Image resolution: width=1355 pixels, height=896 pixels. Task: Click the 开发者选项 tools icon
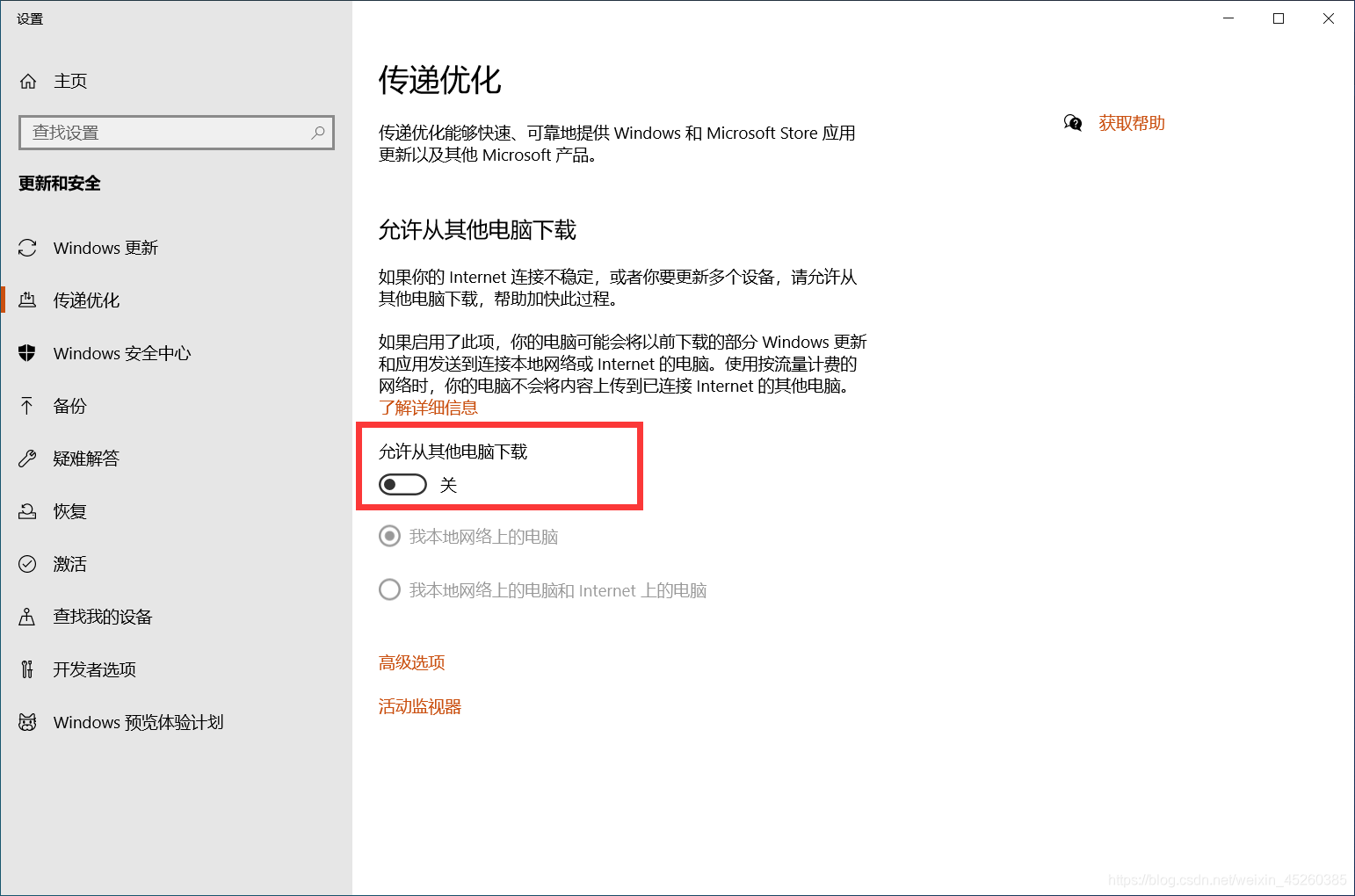27,669
